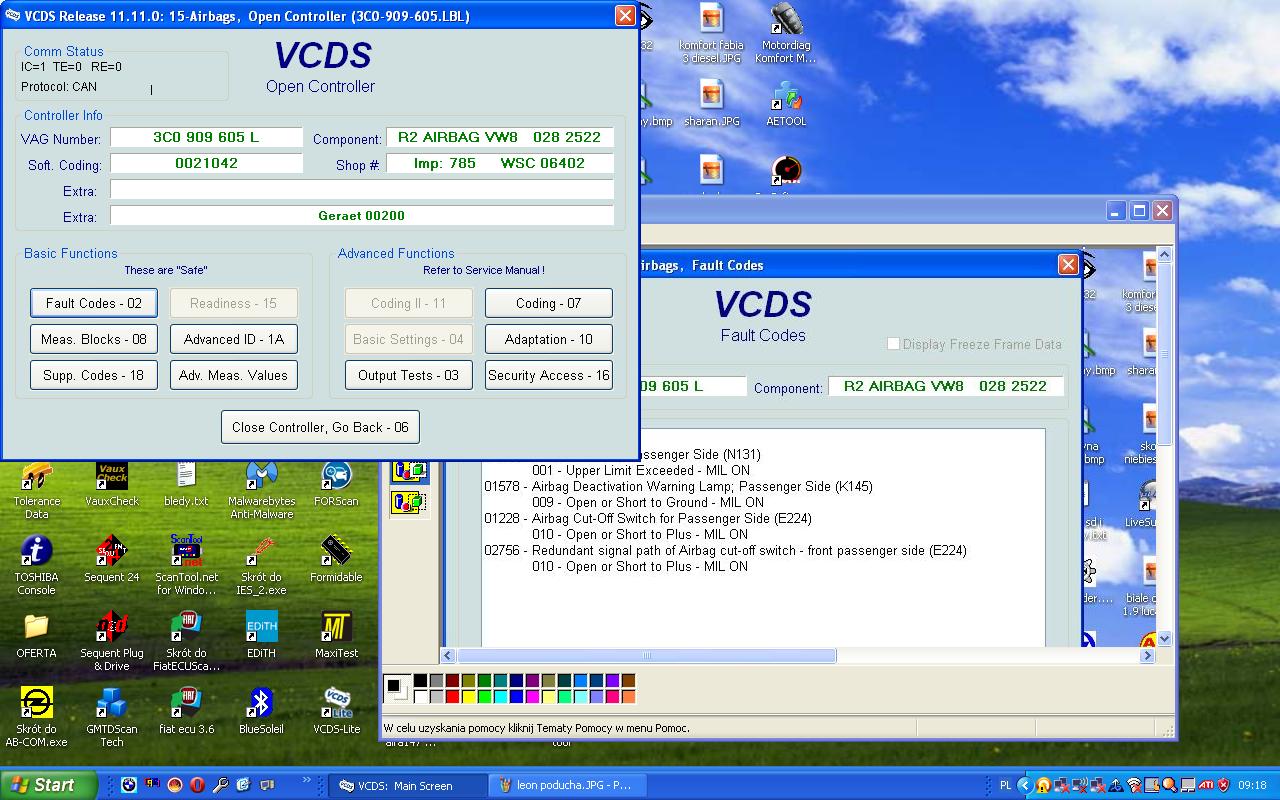Open Meas. Blocks - 08
Screen dimensions: 1280x800
[x=94, y=339]
